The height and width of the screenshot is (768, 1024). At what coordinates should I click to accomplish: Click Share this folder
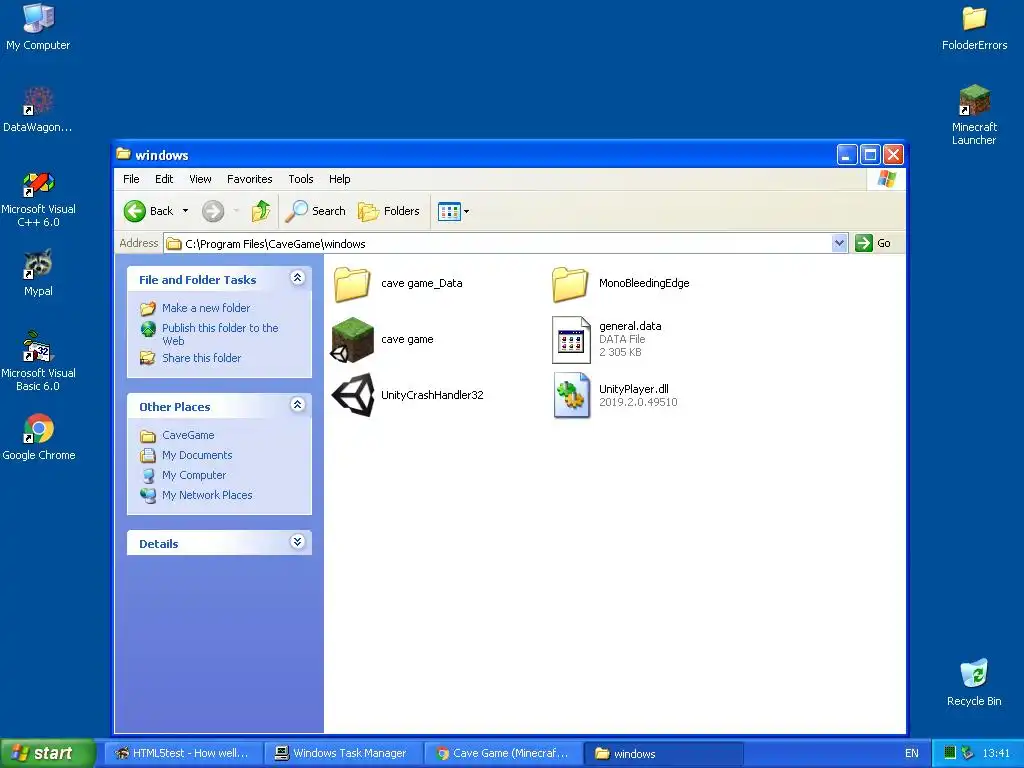[201, 358]
